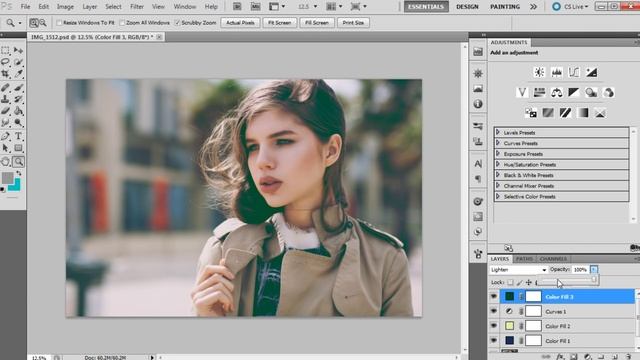640x360 pixels.
Task: Open the Lighten blend mode dropdown
Action: [x=518, y=270]
